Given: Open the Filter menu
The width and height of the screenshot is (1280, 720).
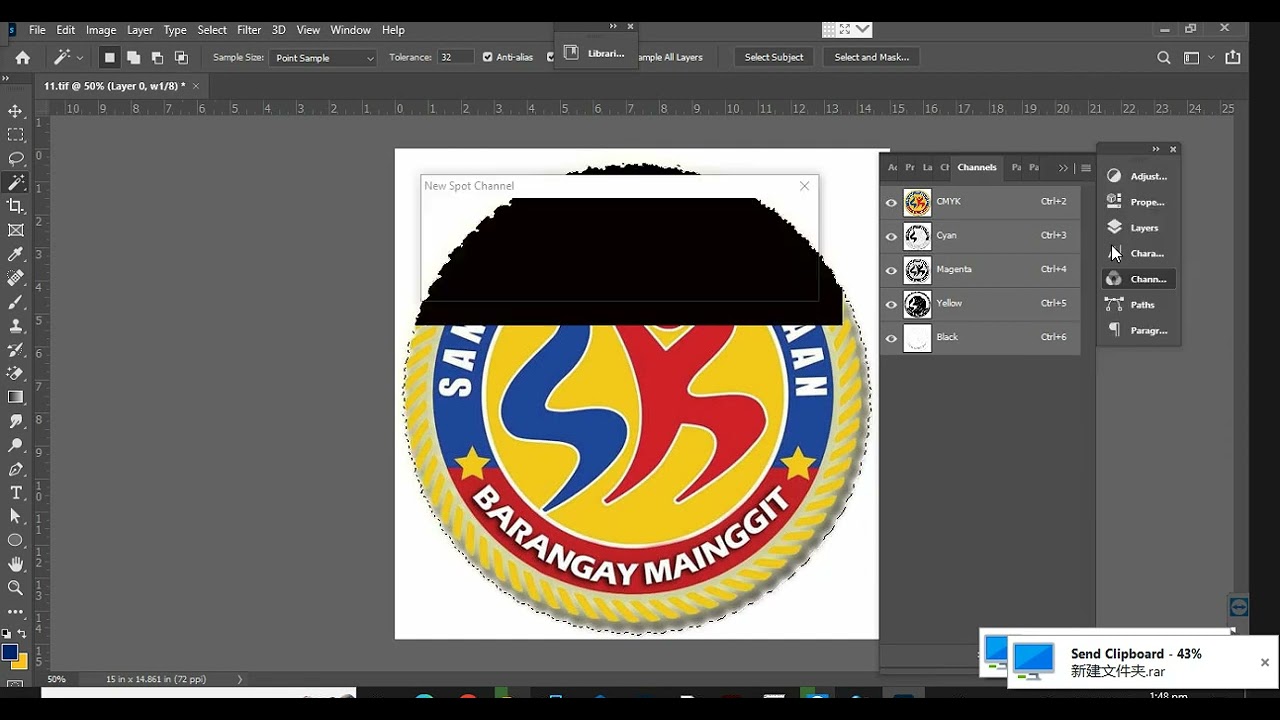Looking at the screenshot, I should tap(249, 30).
